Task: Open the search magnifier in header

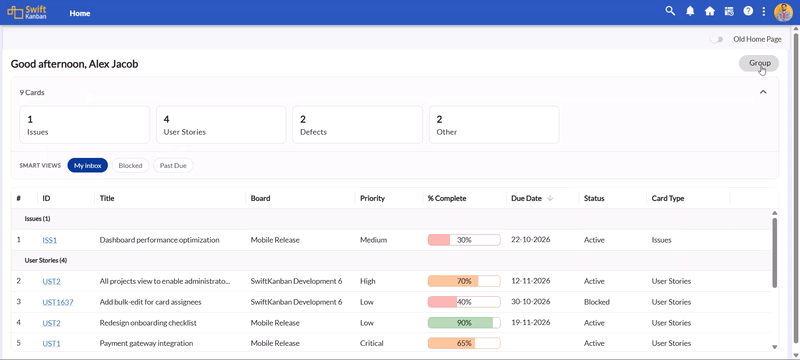Action: [x=670, y=11]
